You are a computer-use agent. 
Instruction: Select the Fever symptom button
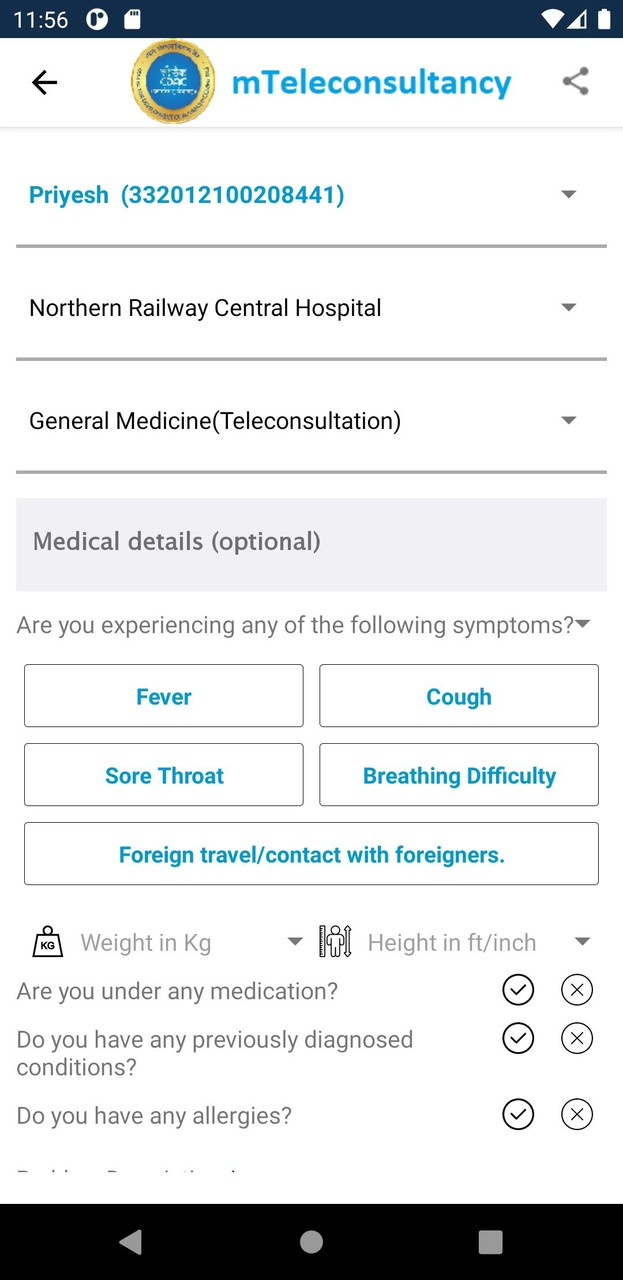coord(163,696)
